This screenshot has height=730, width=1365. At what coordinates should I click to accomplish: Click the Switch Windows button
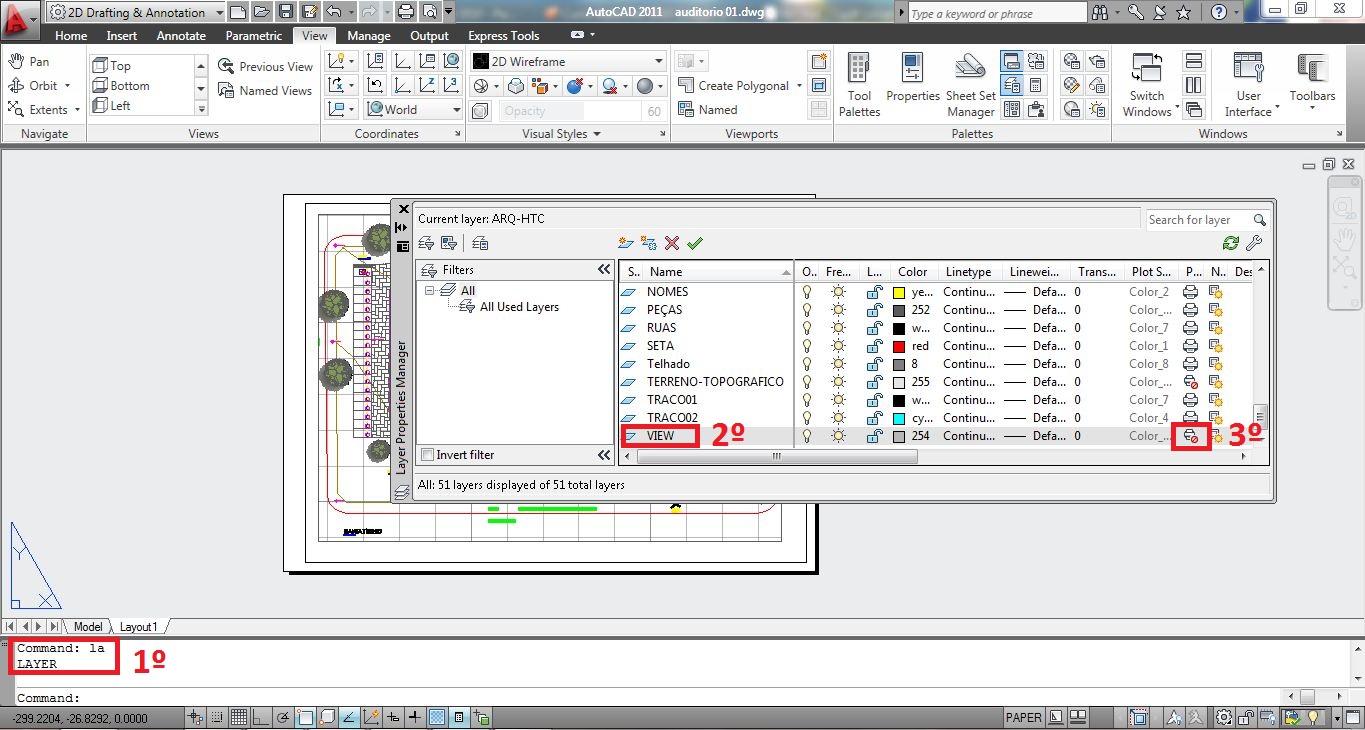pos(1147,85)
